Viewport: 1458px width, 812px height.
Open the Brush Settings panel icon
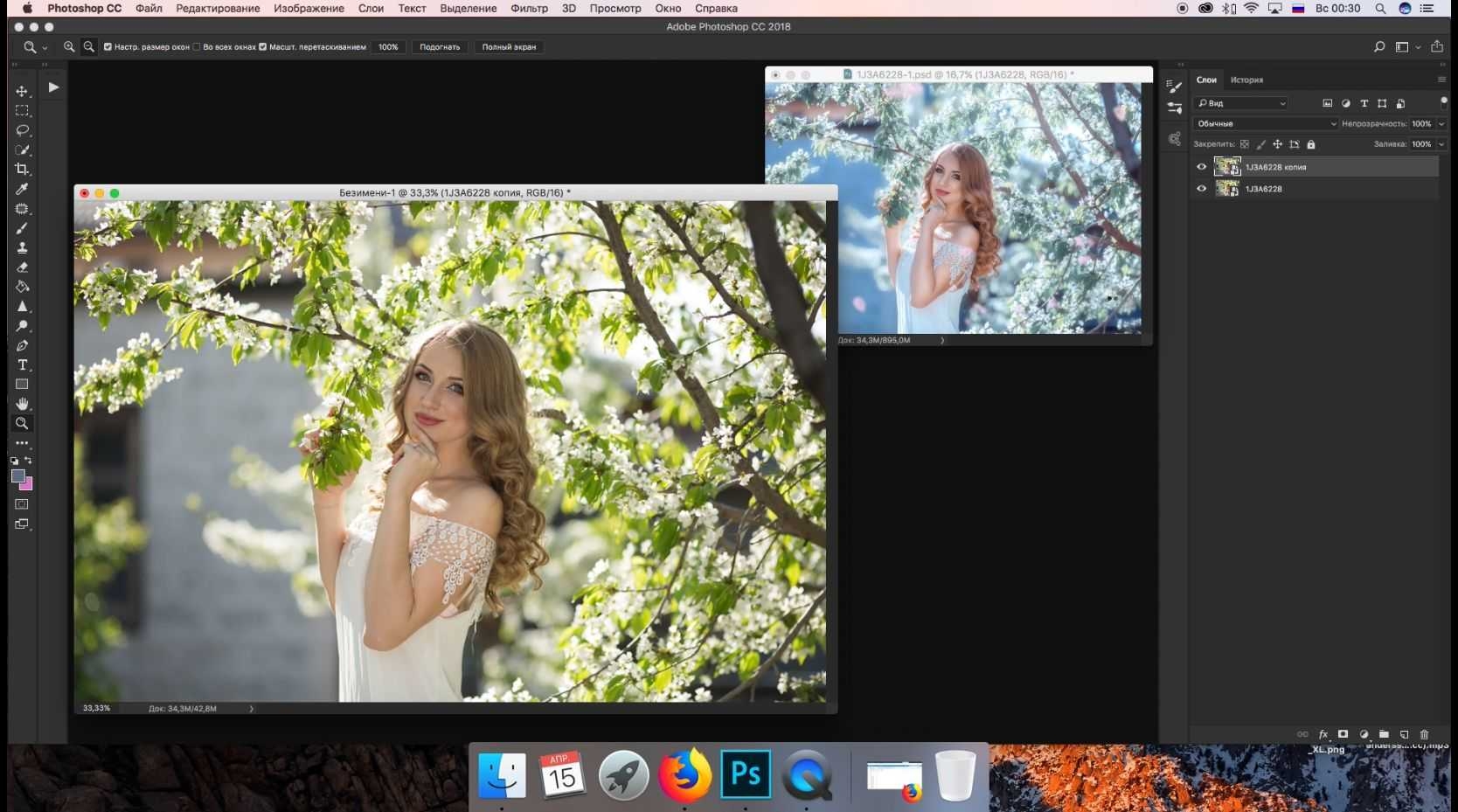coord(1174,87)
